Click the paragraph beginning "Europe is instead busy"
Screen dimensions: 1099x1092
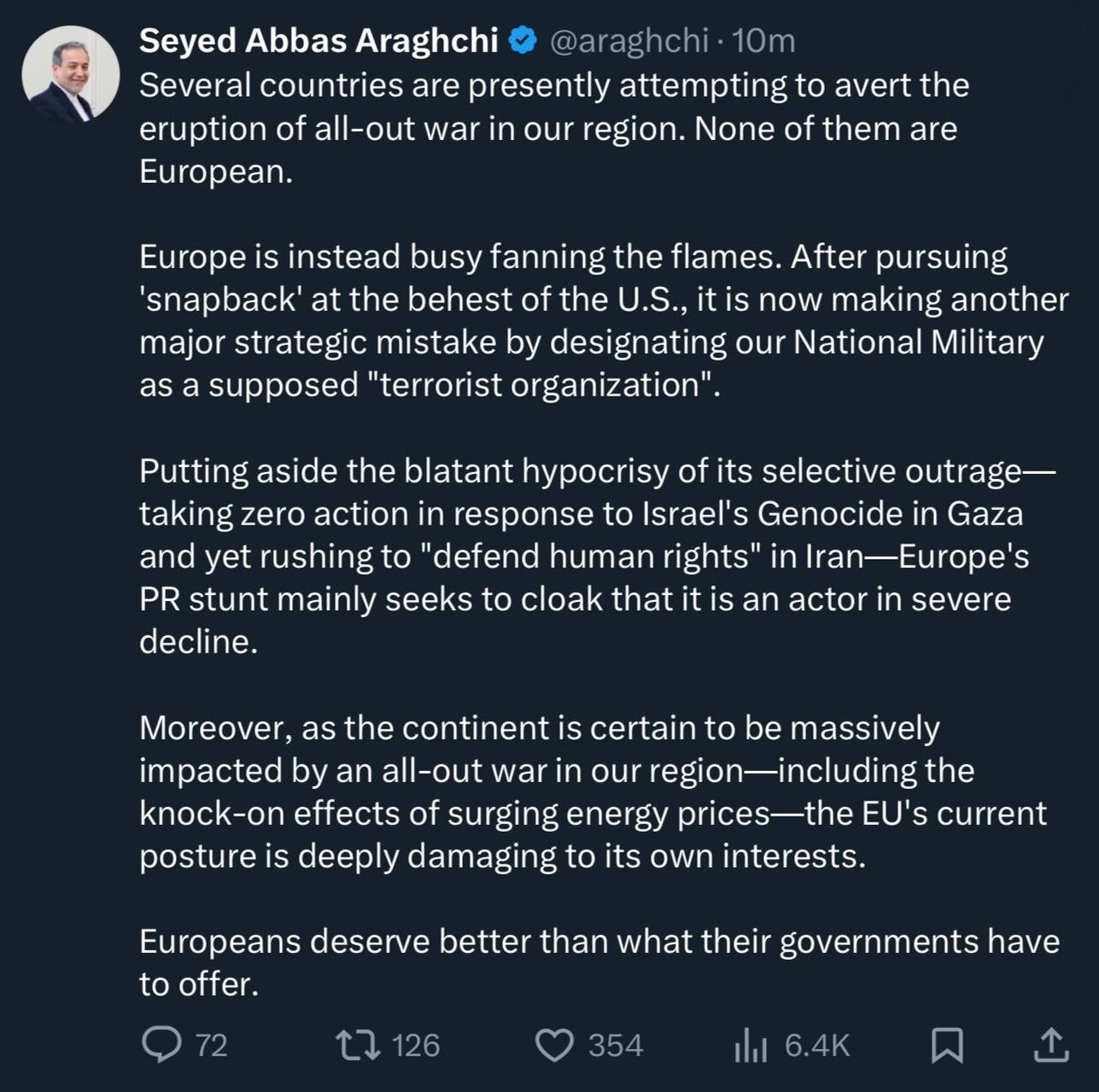[601, 321]
